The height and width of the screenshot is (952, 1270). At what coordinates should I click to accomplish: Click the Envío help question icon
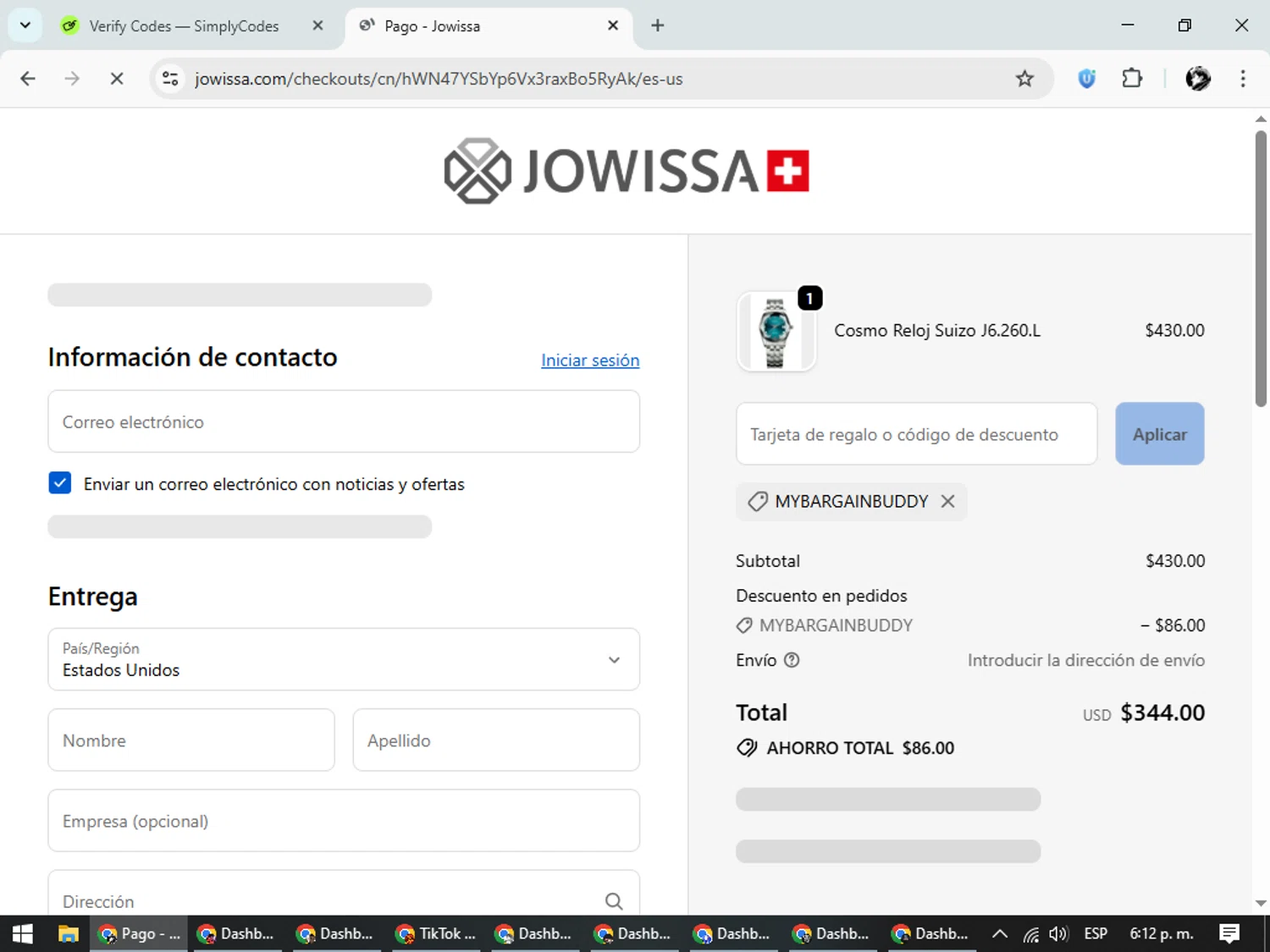(x=792, y=660)
